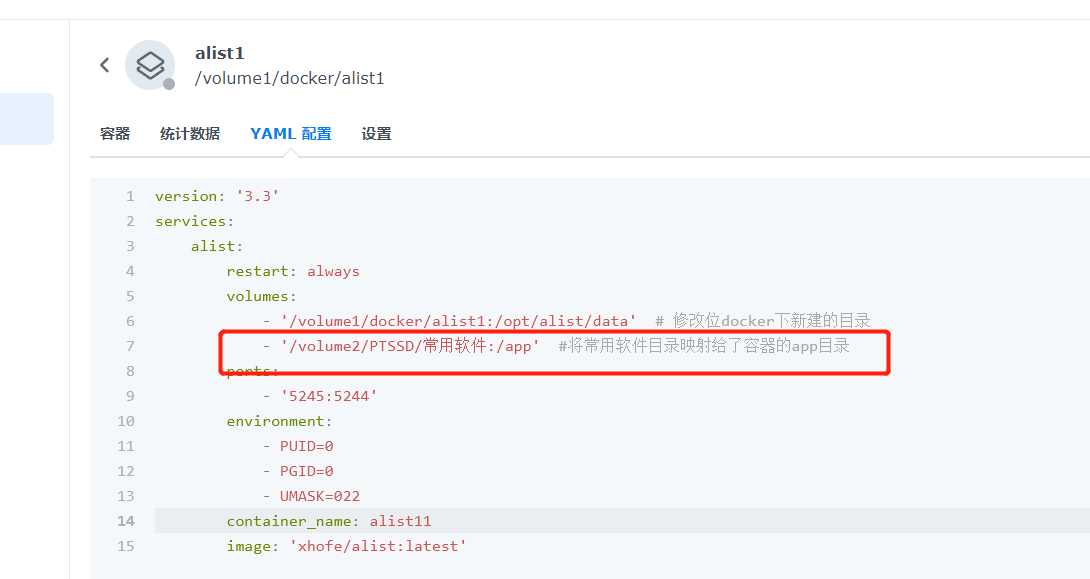Click the container_name: alist11 line
This screenshot has height=579, width=1090.
[329, 521]
